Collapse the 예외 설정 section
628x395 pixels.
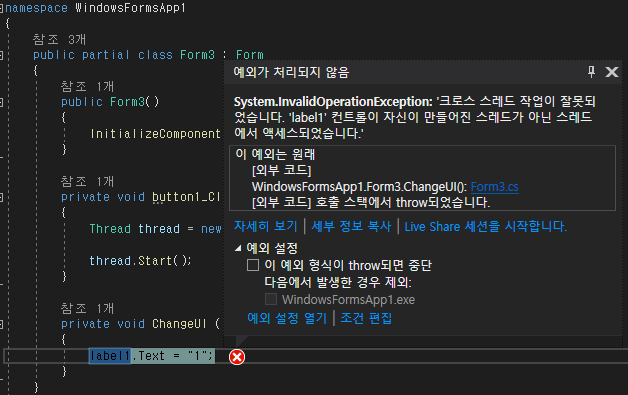coord(238,248)
